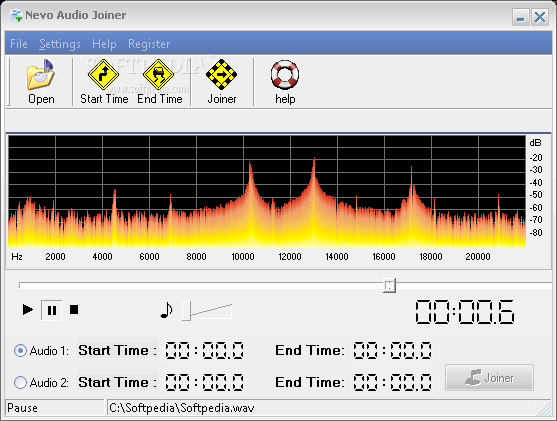Screen dimensions: 557x421
Task: Click the Nevo Audio Joiner title icon
Action: pos(16,16)
